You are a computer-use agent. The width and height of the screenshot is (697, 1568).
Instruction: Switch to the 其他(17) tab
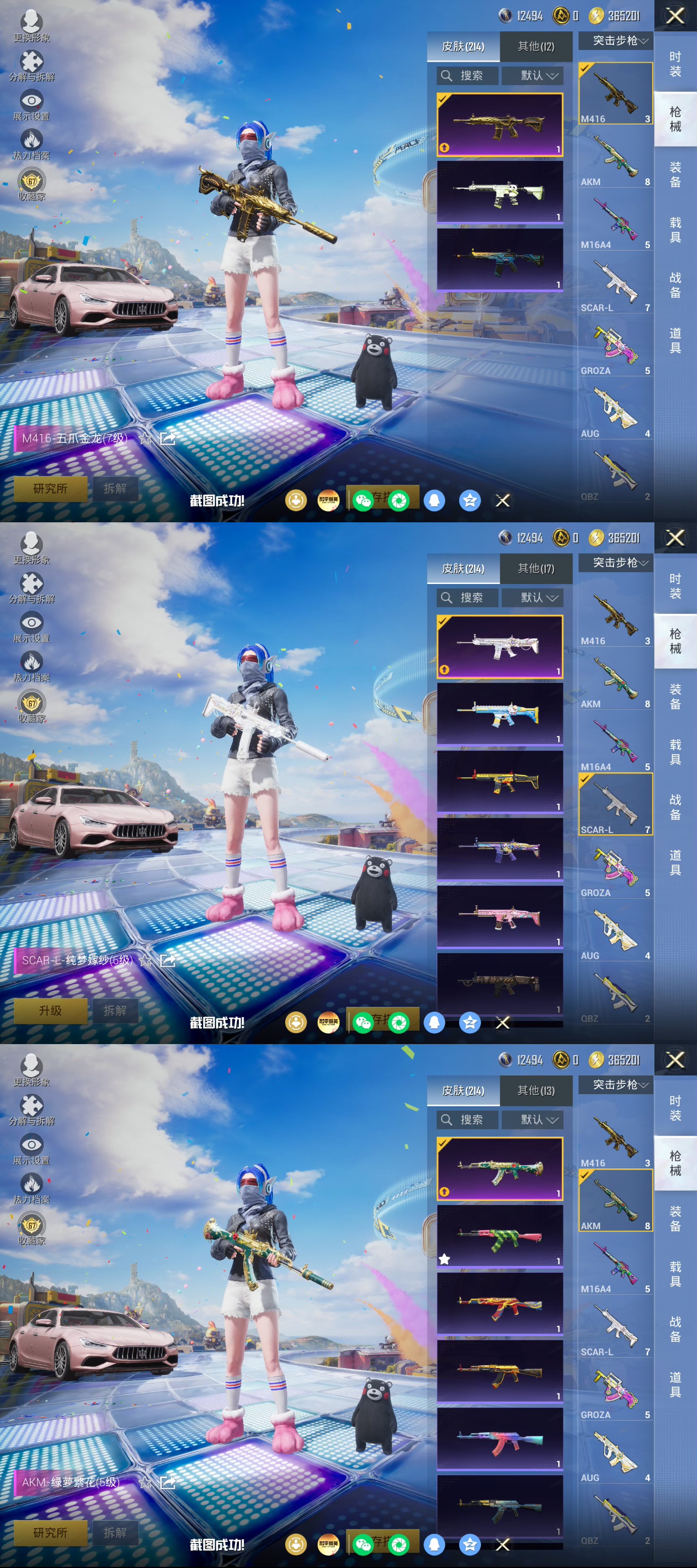(x=536, y=569)
